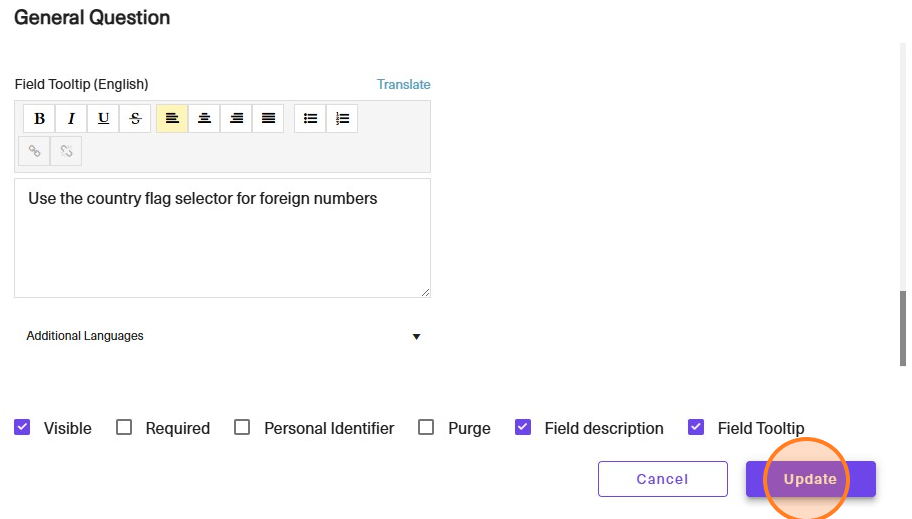The image size is (912, 519).
Task: Apply underline formatting to text
Action: pos(103,119)
